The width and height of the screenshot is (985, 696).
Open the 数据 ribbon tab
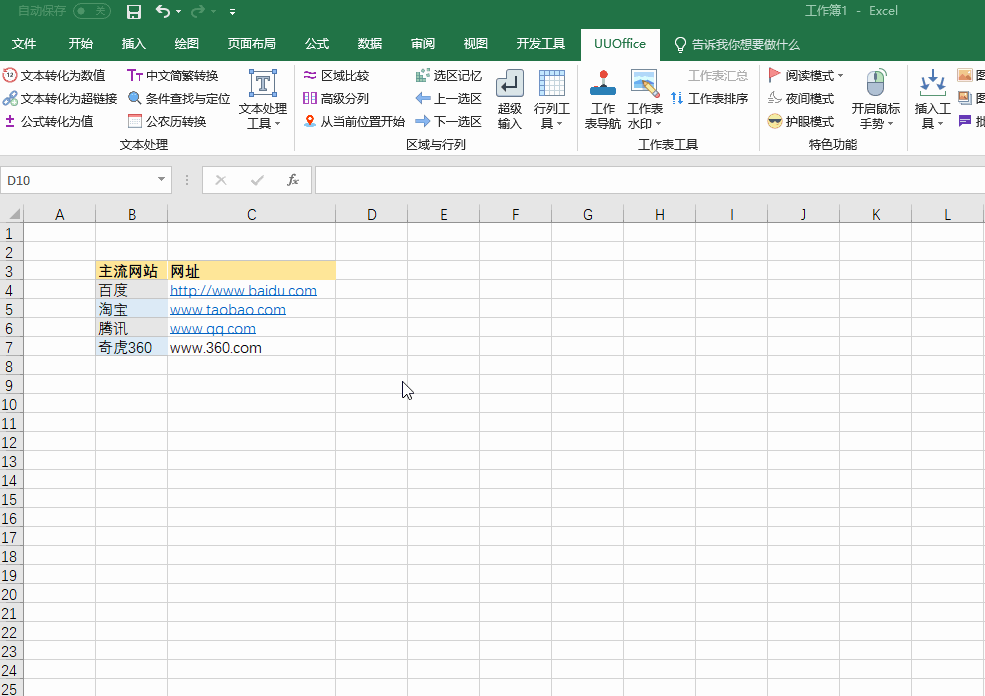tap(369, 44)
